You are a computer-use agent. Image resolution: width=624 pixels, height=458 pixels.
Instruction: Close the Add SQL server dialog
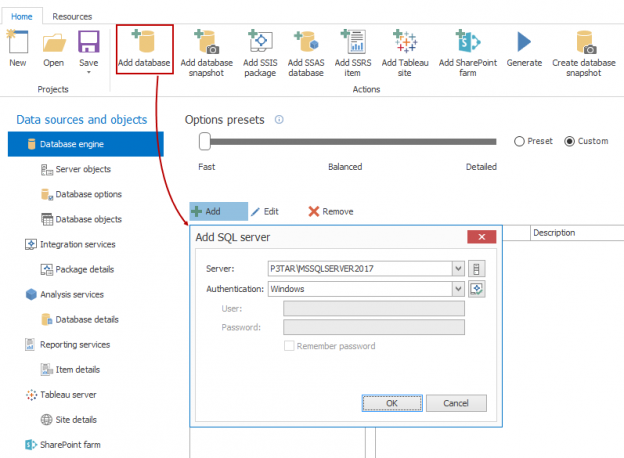tap(482, 237)
